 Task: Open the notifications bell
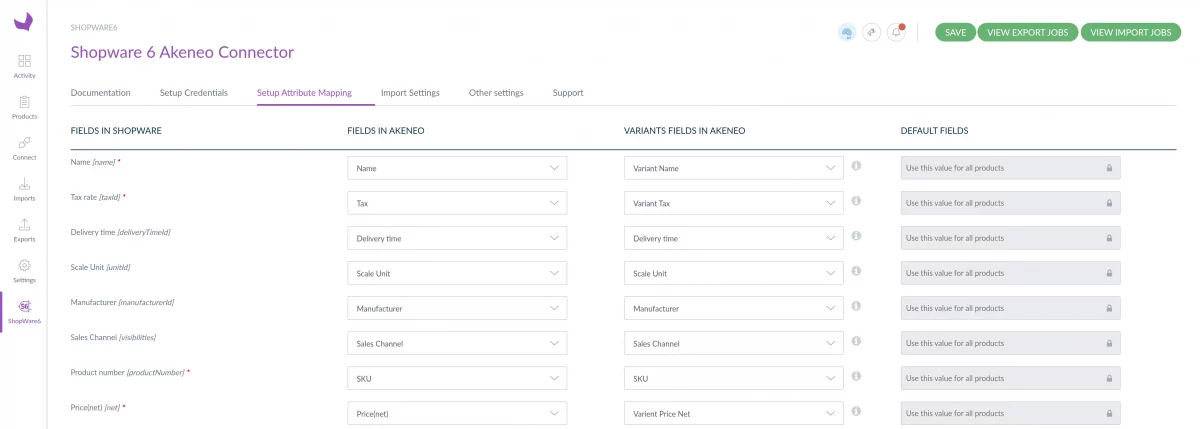pyautogui.click(x=896, y=32)
